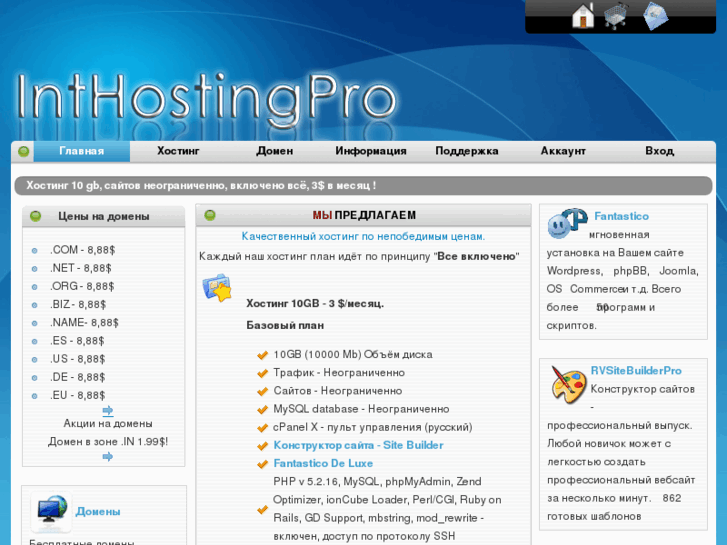
Task: Click bullet next to .ORG price
Action: pyautogui.click(x=34, y=287)
